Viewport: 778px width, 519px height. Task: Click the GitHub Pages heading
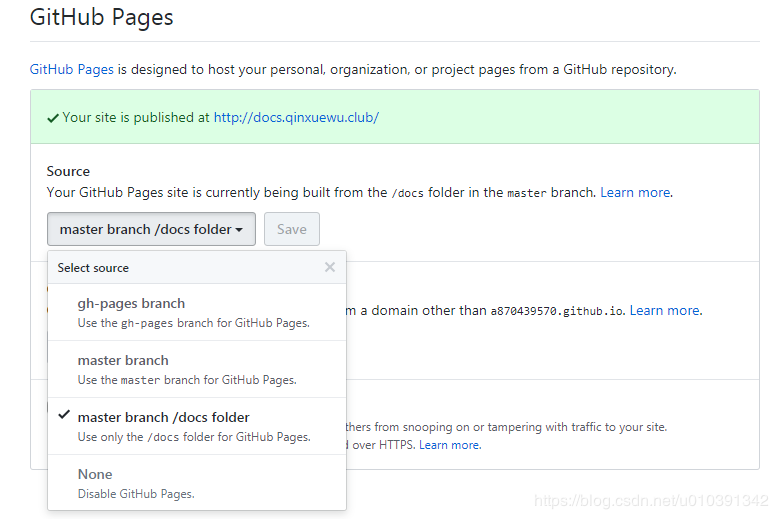(x=101, y=18)
